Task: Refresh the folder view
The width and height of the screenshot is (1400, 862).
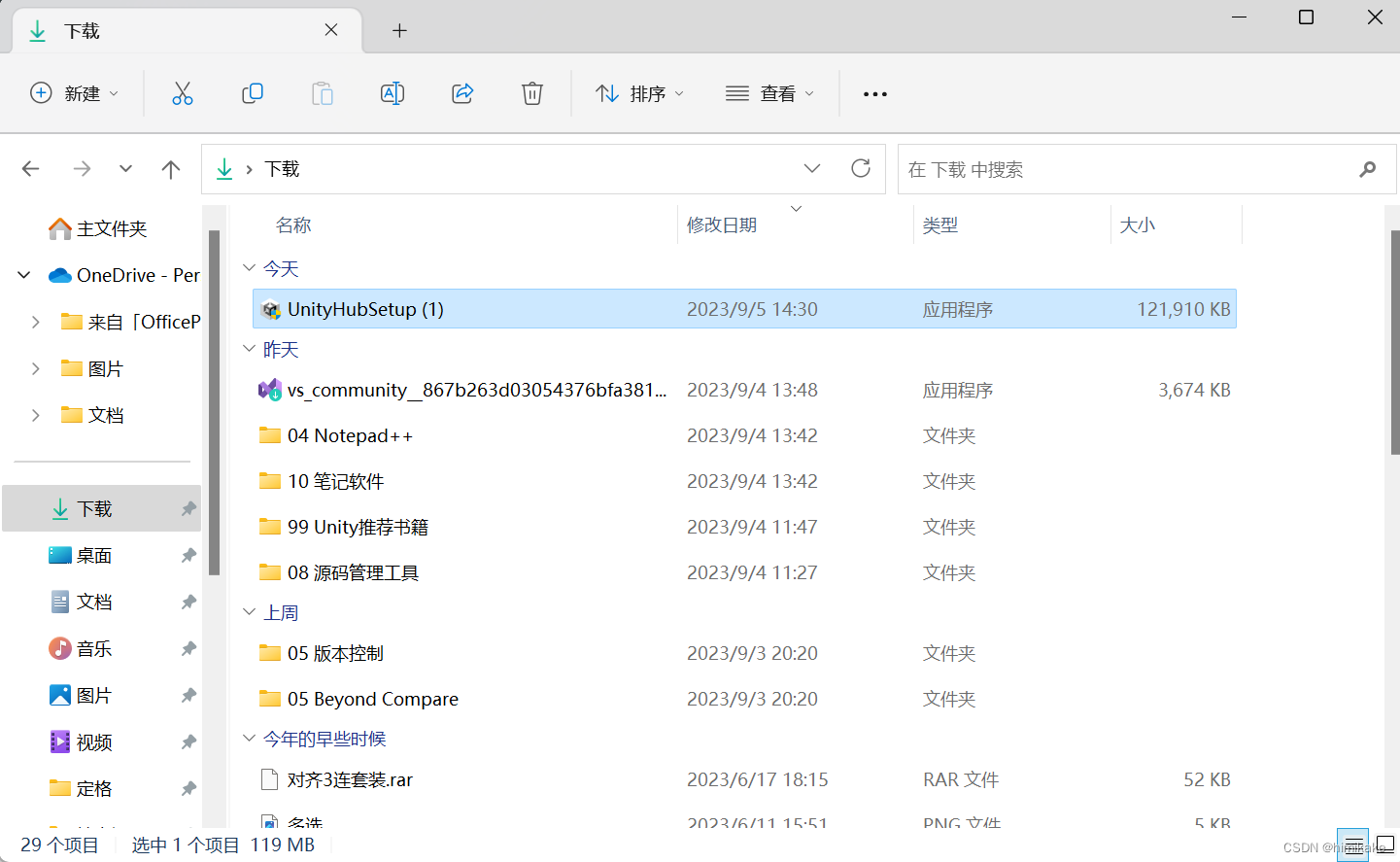Action: (860, 168)
